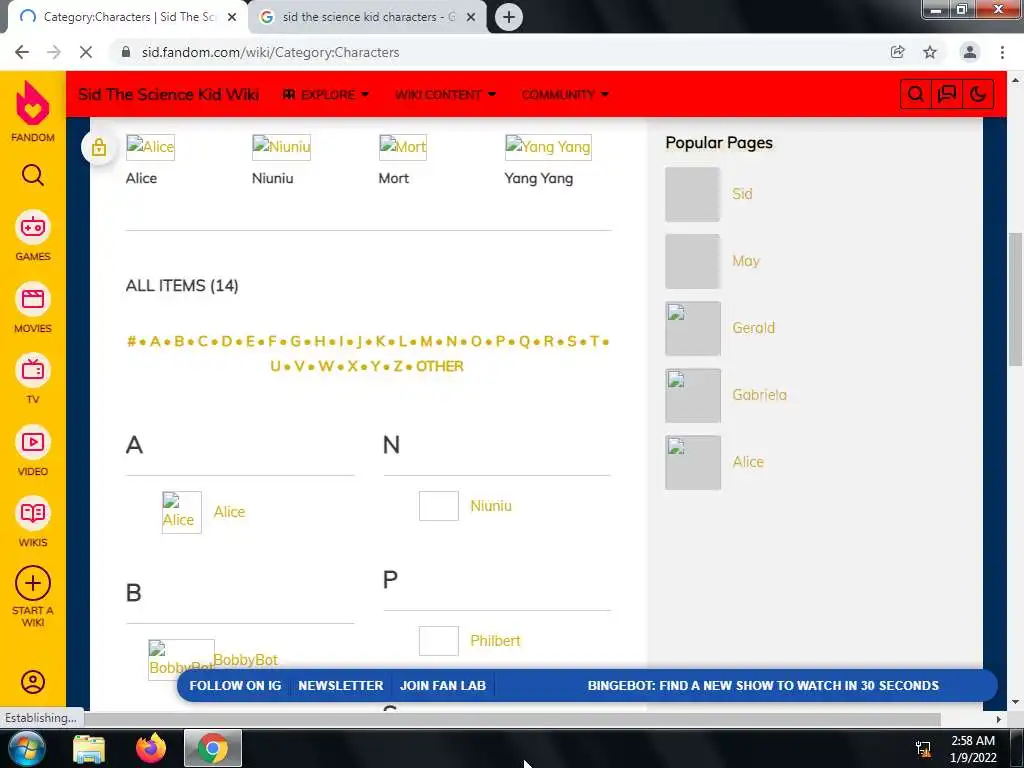Click the share page icon in address bar
This screenshot has height=768, width=1024.
(897, 52)
